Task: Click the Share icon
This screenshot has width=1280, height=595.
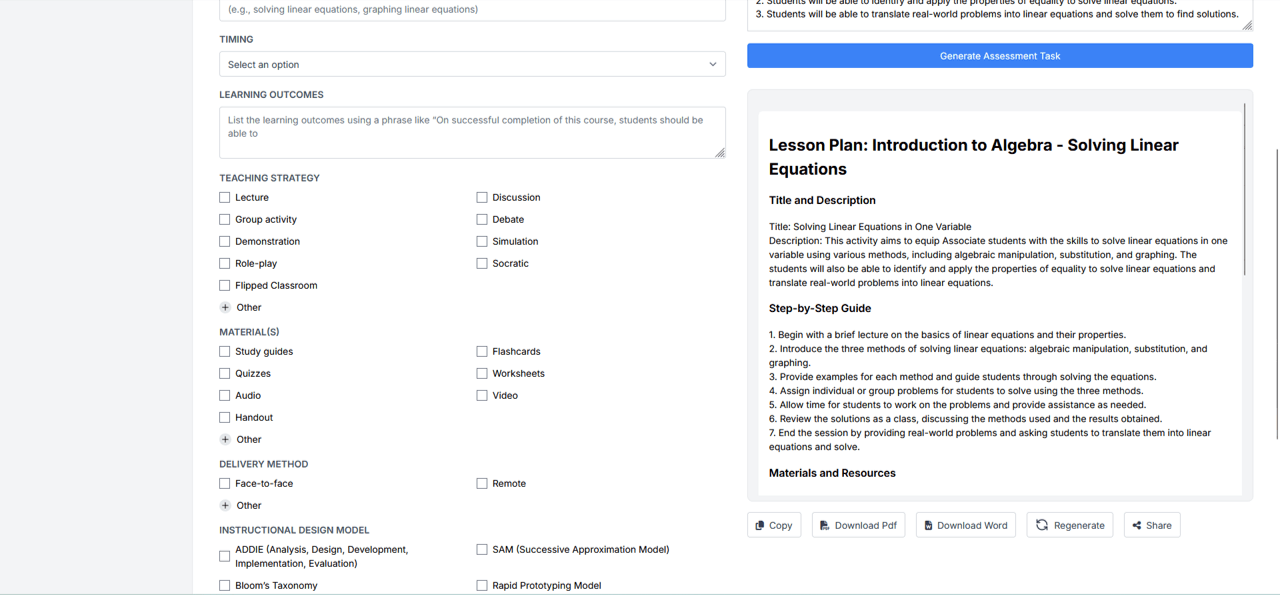Action: tap(1136, 524)
